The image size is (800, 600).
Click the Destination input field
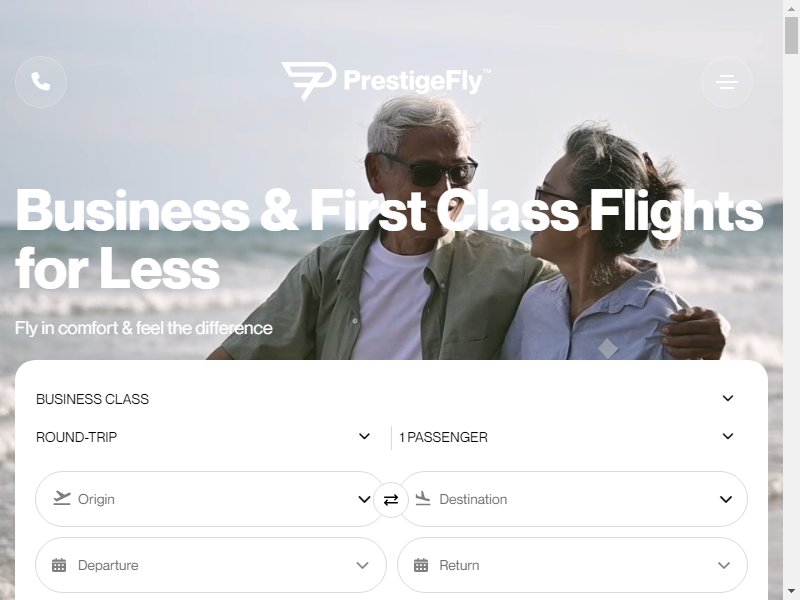(572, 499)
